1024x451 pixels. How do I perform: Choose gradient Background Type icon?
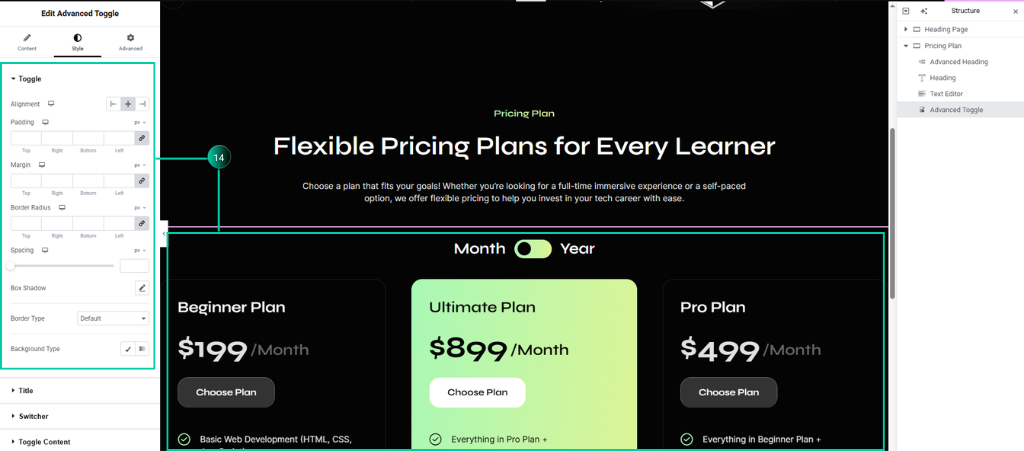tap(142, 349)
